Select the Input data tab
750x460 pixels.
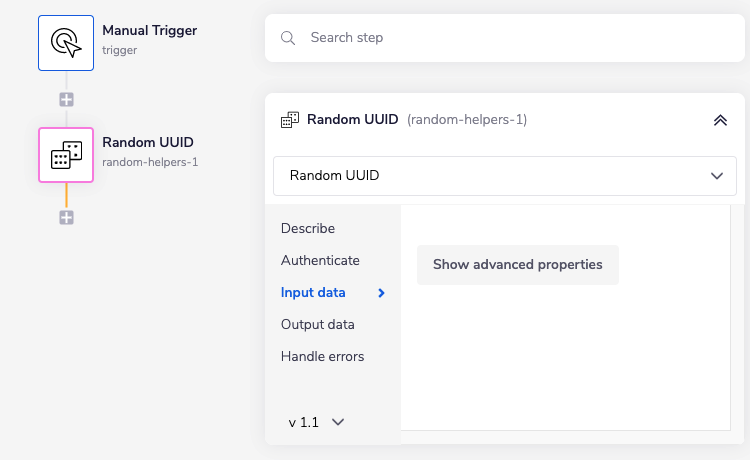(313, 293)
